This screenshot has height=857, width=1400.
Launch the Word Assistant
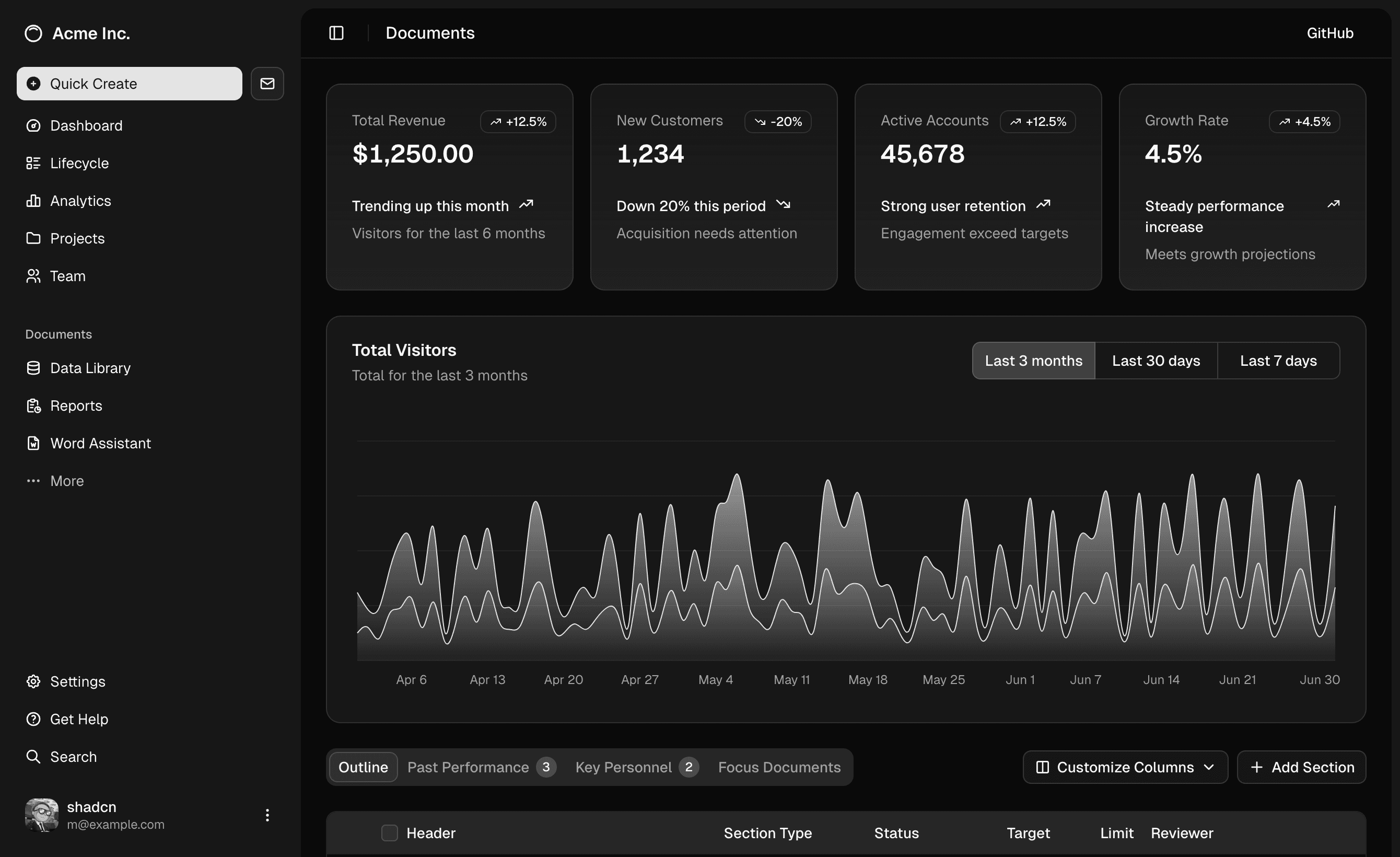click(x=101, y=443)
